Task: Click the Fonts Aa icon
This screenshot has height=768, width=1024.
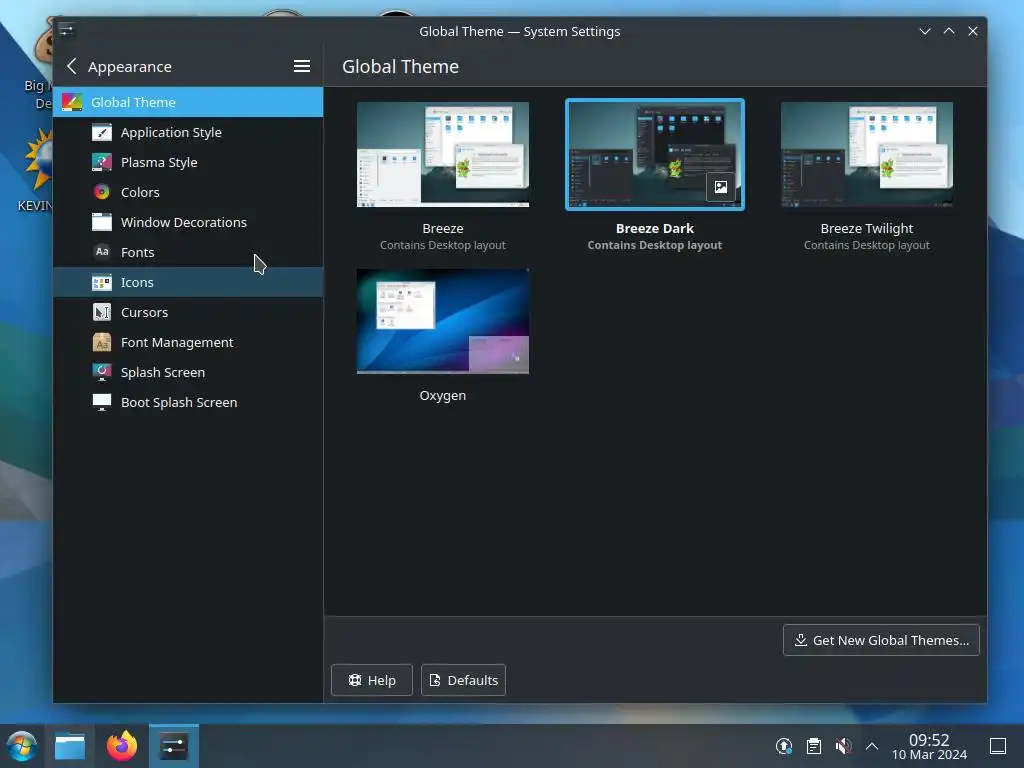Action: click(x=102, y=251)
